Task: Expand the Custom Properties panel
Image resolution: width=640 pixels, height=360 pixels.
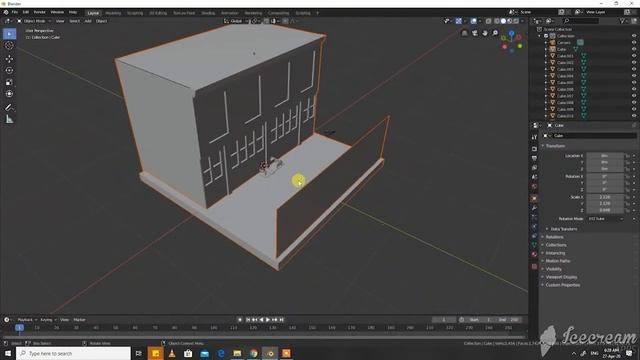Action: (562, 285)
